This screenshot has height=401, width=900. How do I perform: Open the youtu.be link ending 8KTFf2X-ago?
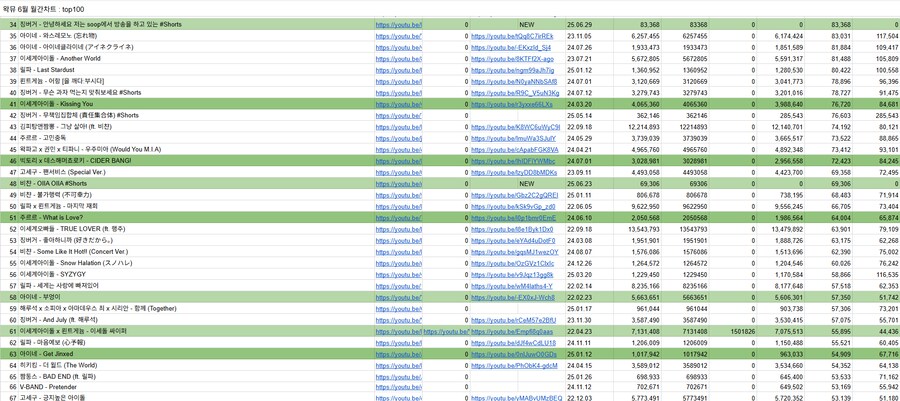[x=512, y=59]
